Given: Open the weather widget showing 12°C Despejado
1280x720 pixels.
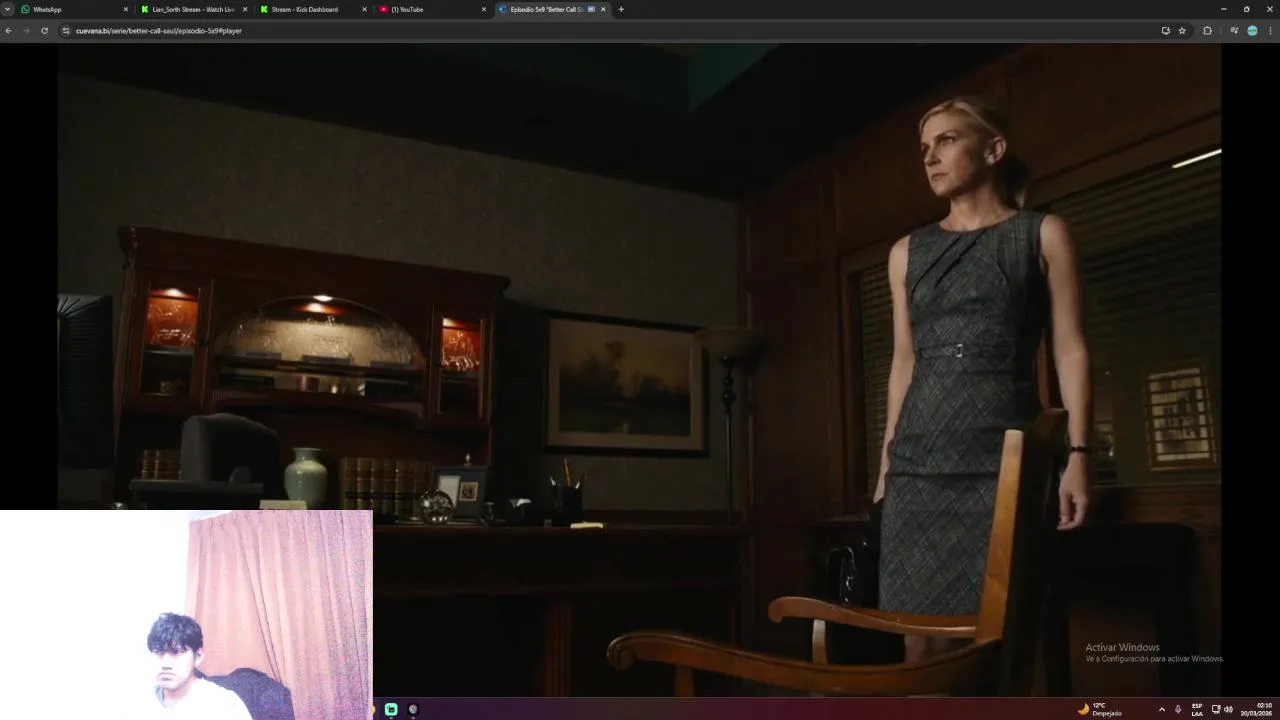Looking at the screenshot, I should 1100,709.
